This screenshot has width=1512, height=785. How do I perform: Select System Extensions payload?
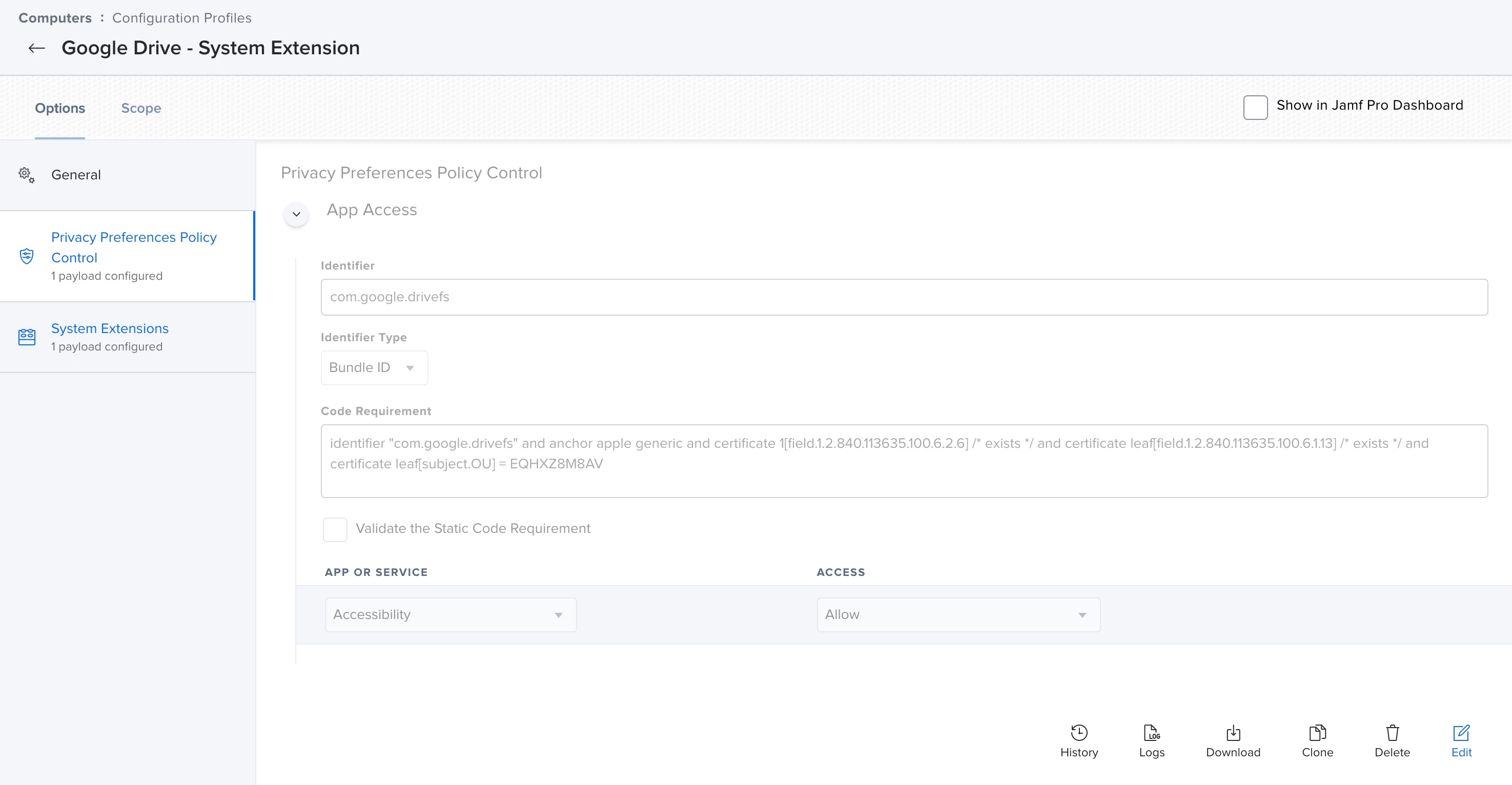pos(128,337)
